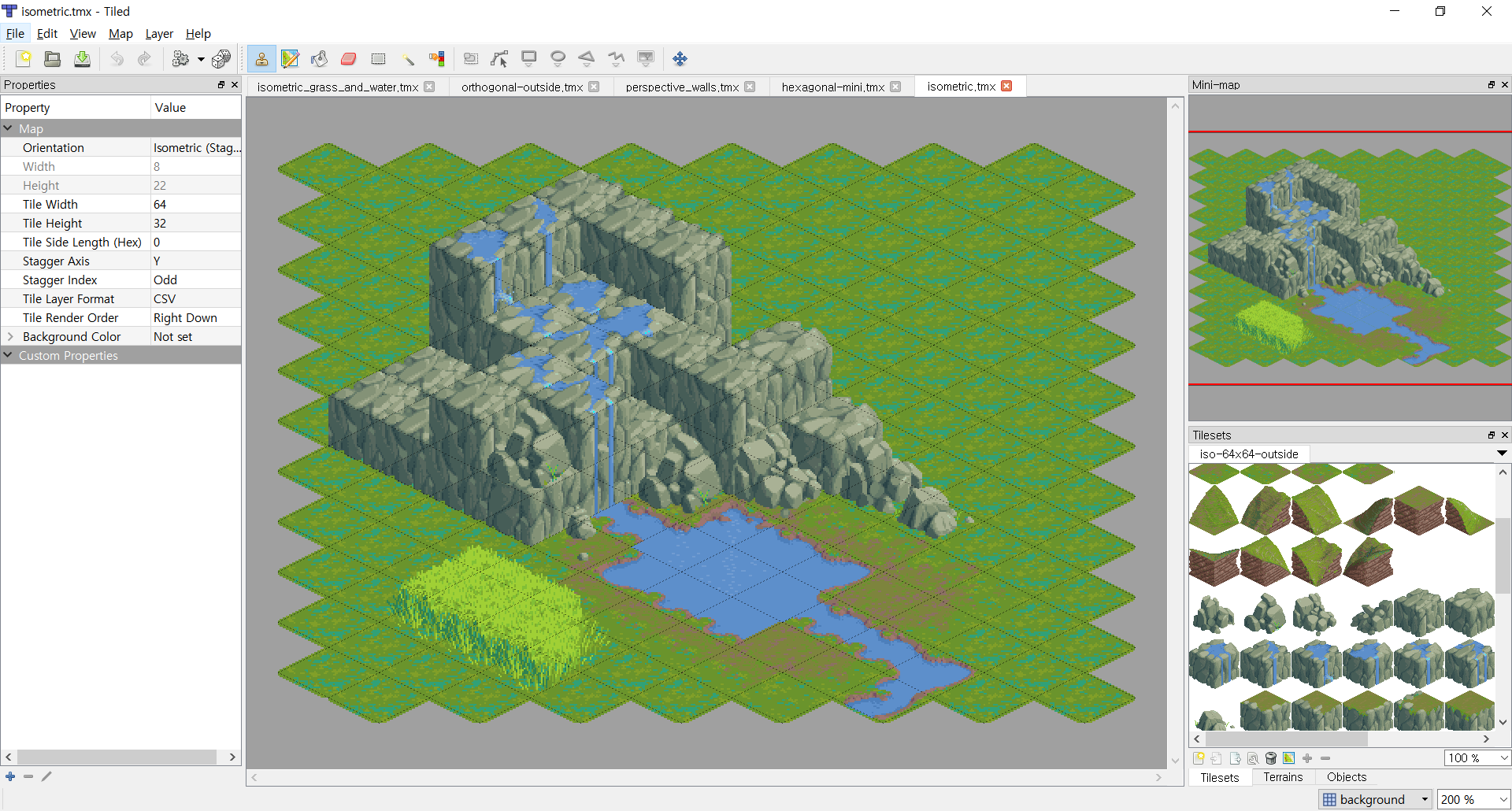This screenshot has height=811, width=1512.
Task: Select the Select Same Tile tool
Action: point(437,59)
